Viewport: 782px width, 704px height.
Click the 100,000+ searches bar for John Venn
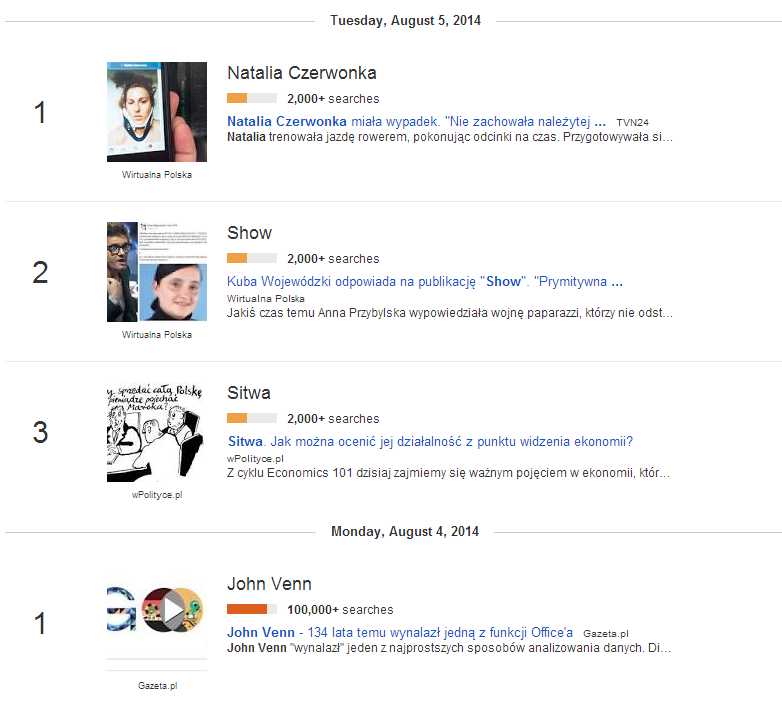[252, 609]
